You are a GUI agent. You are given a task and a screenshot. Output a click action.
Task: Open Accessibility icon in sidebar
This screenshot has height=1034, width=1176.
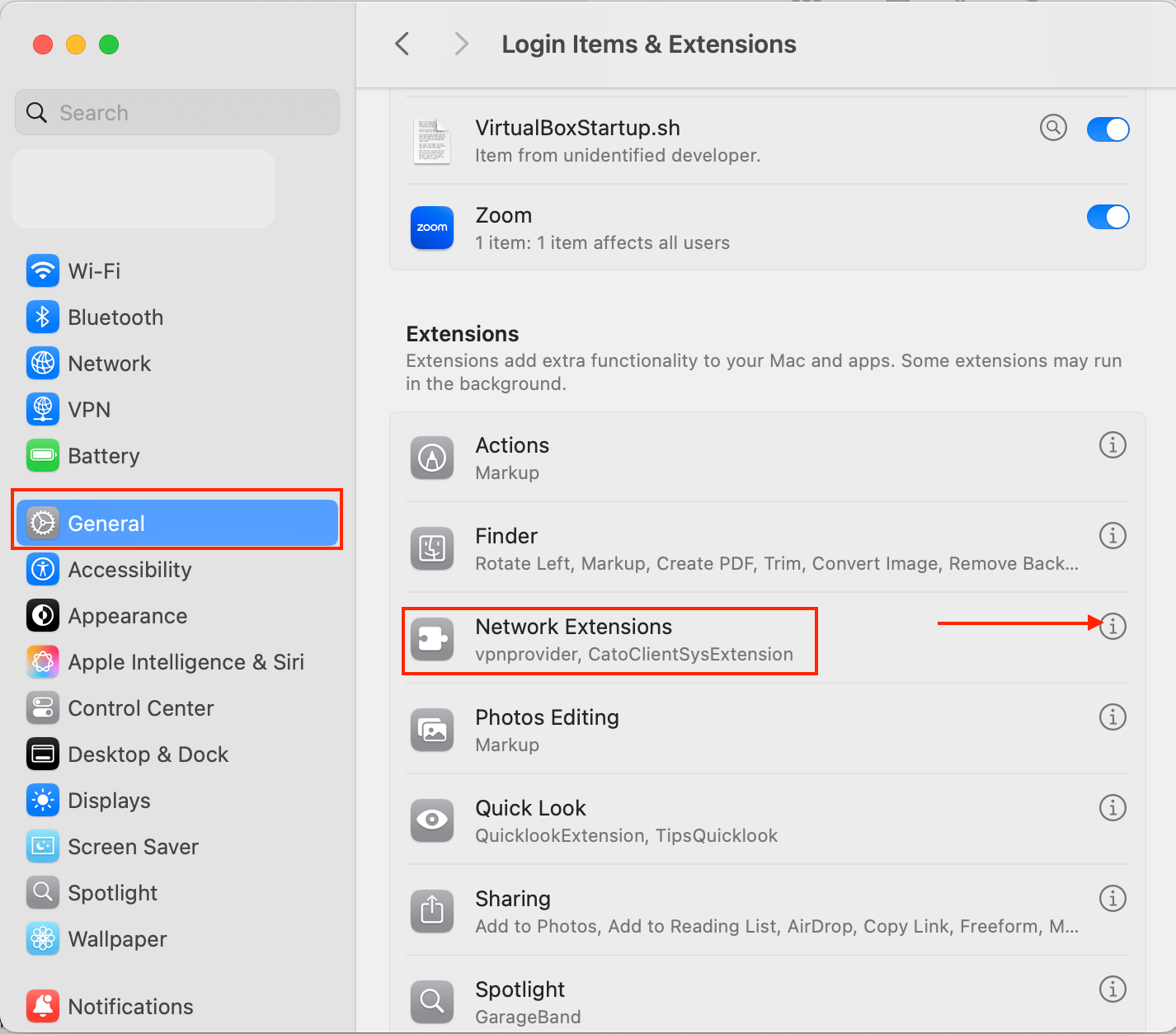click(x=43, y=569)
